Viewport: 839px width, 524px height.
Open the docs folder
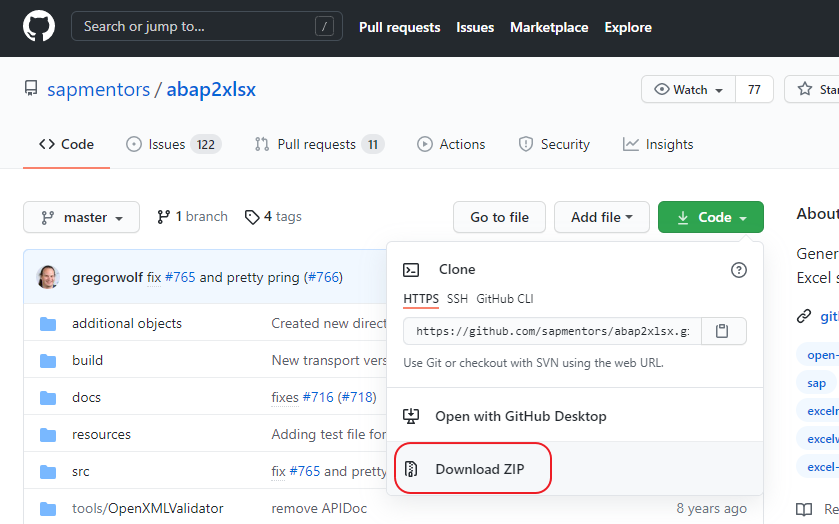coord(86,397)
